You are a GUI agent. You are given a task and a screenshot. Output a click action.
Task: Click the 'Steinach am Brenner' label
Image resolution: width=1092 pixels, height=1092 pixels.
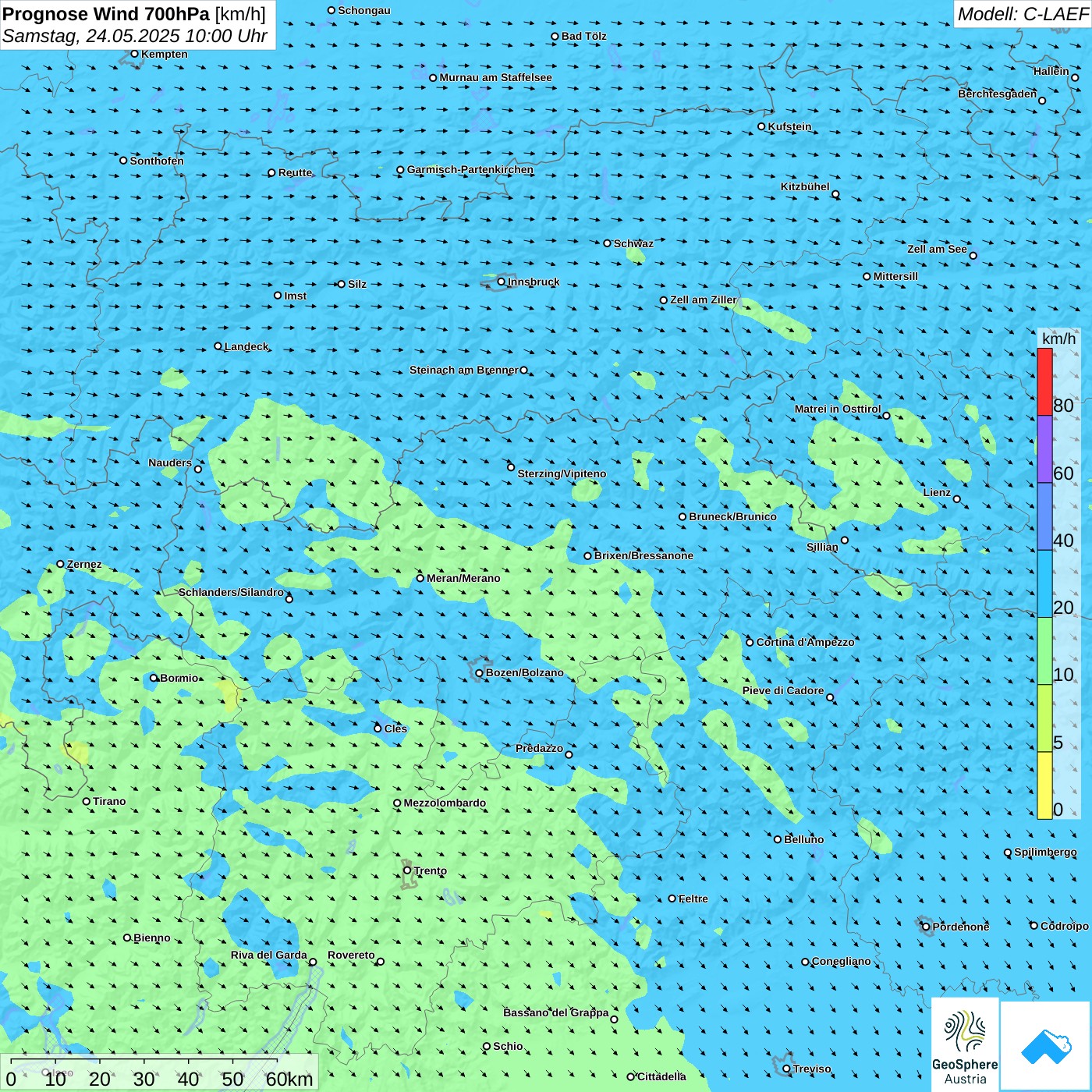[x=464, y=370]
